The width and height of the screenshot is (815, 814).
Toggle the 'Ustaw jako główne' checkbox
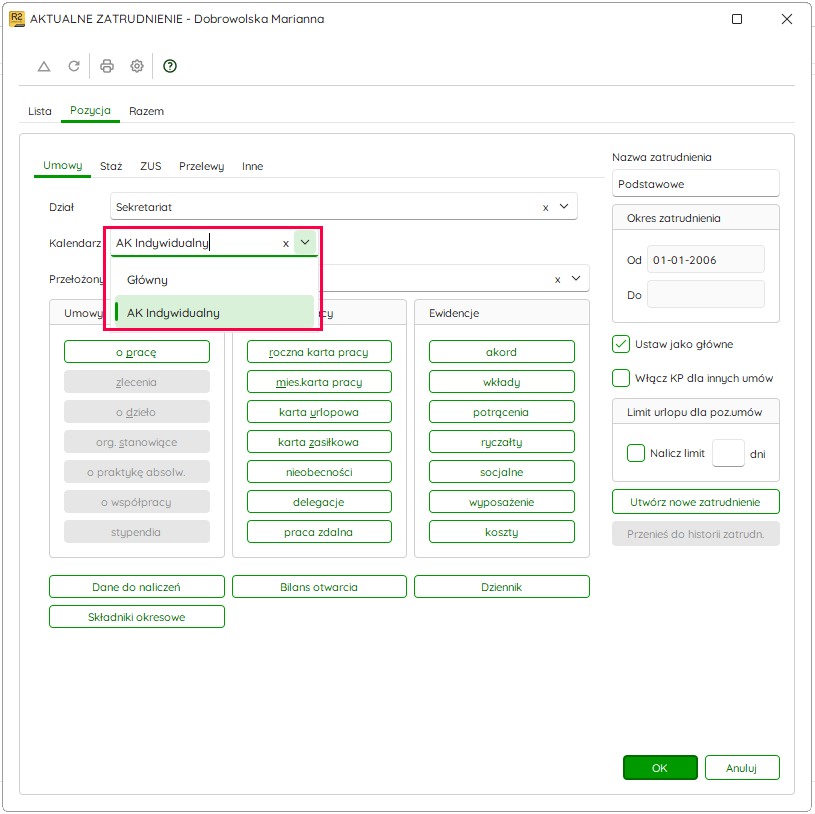[621, 344]
